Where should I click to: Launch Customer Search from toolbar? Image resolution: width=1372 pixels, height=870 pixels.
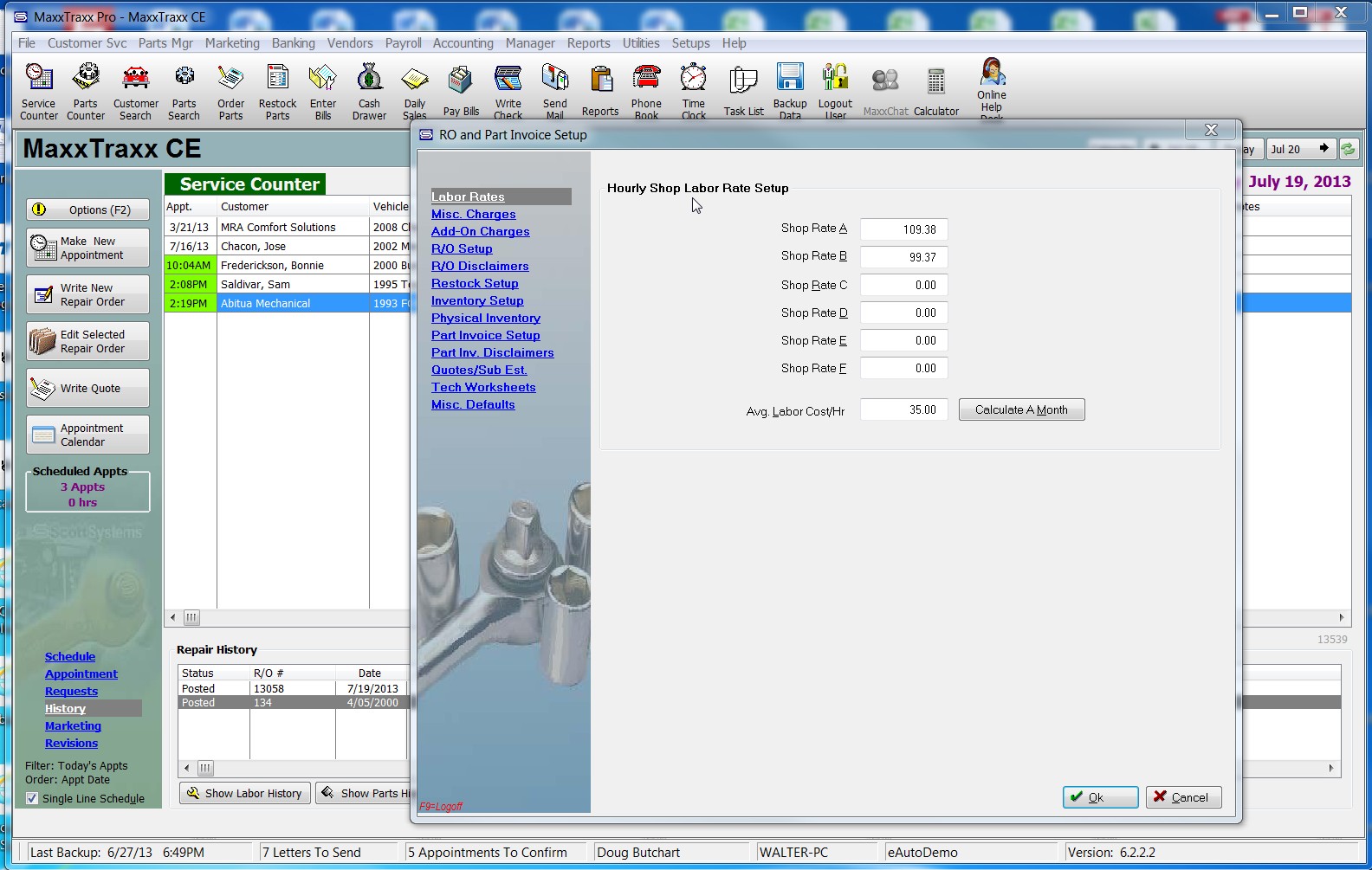click(x=136, y=91)
